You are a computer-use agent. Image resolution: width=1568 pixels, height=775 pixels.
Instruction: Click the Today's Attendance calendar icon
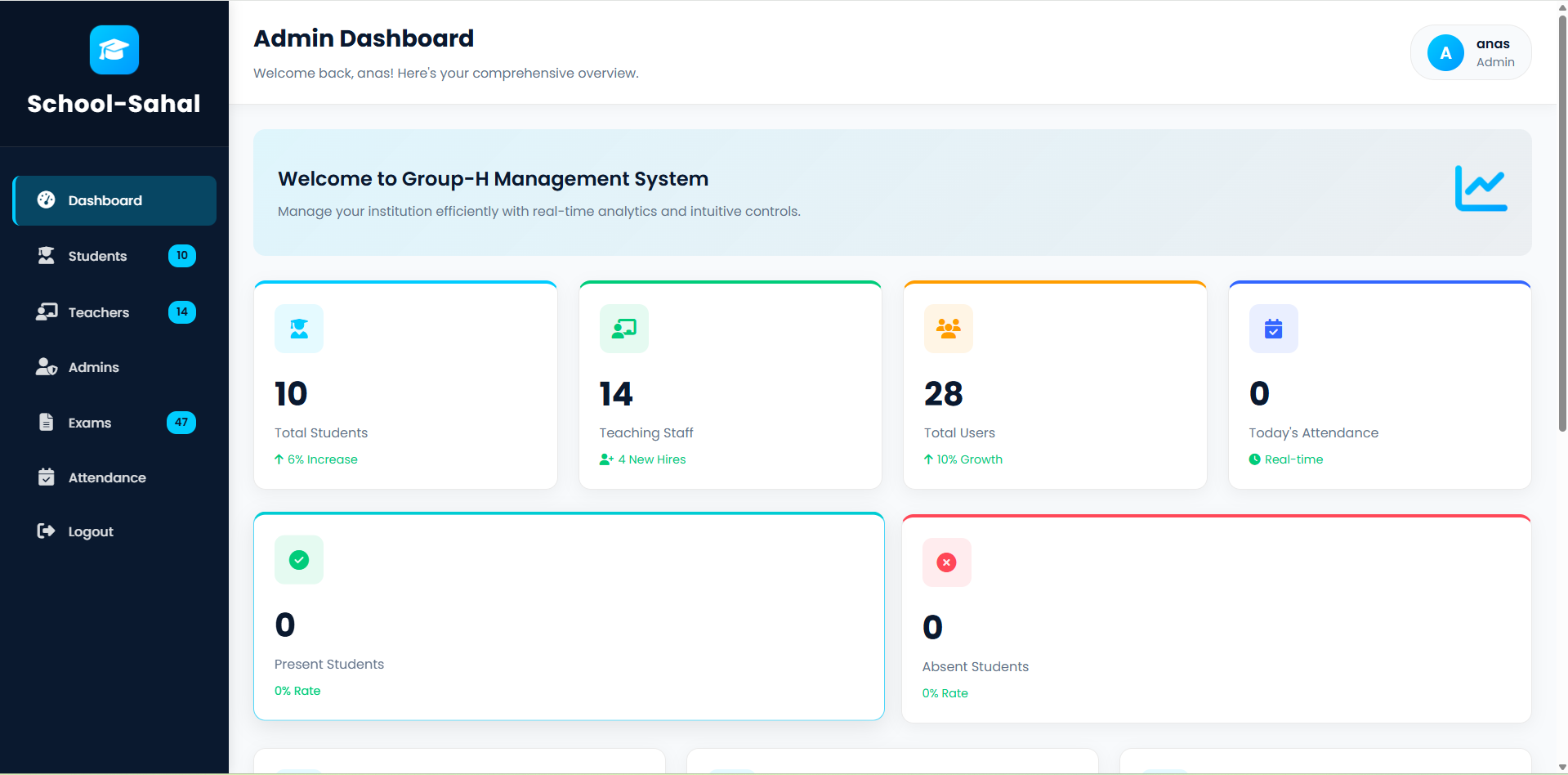[1272, 329]
